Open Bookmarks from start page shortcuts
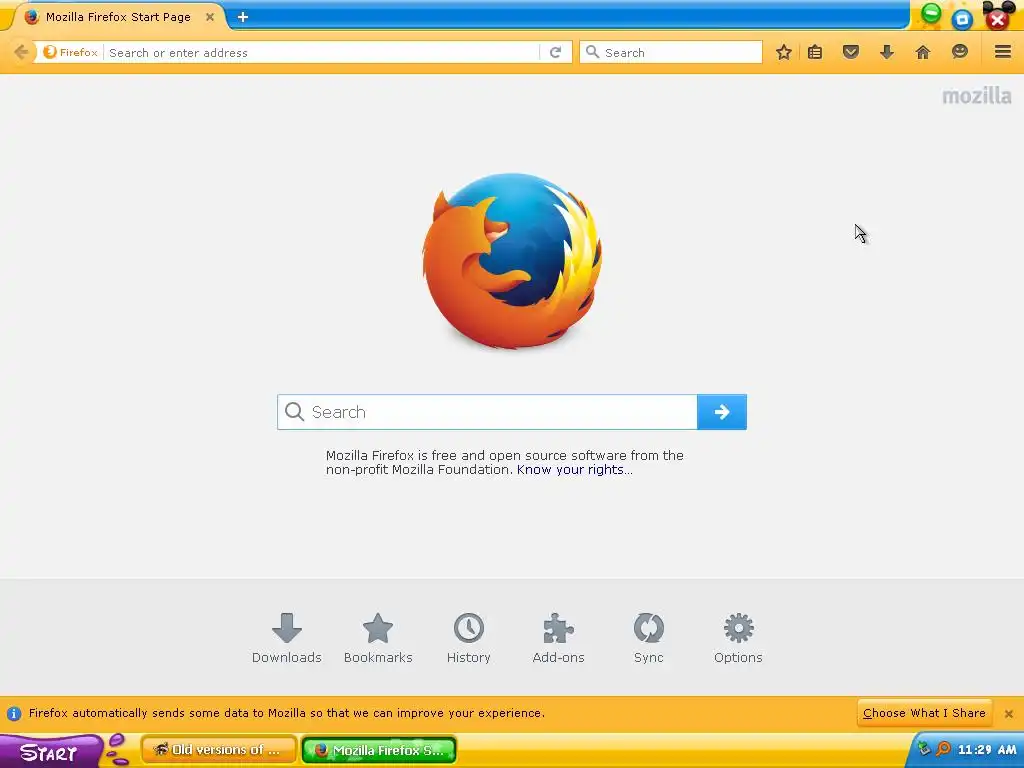1024x768 pixels. pos(378,638)
